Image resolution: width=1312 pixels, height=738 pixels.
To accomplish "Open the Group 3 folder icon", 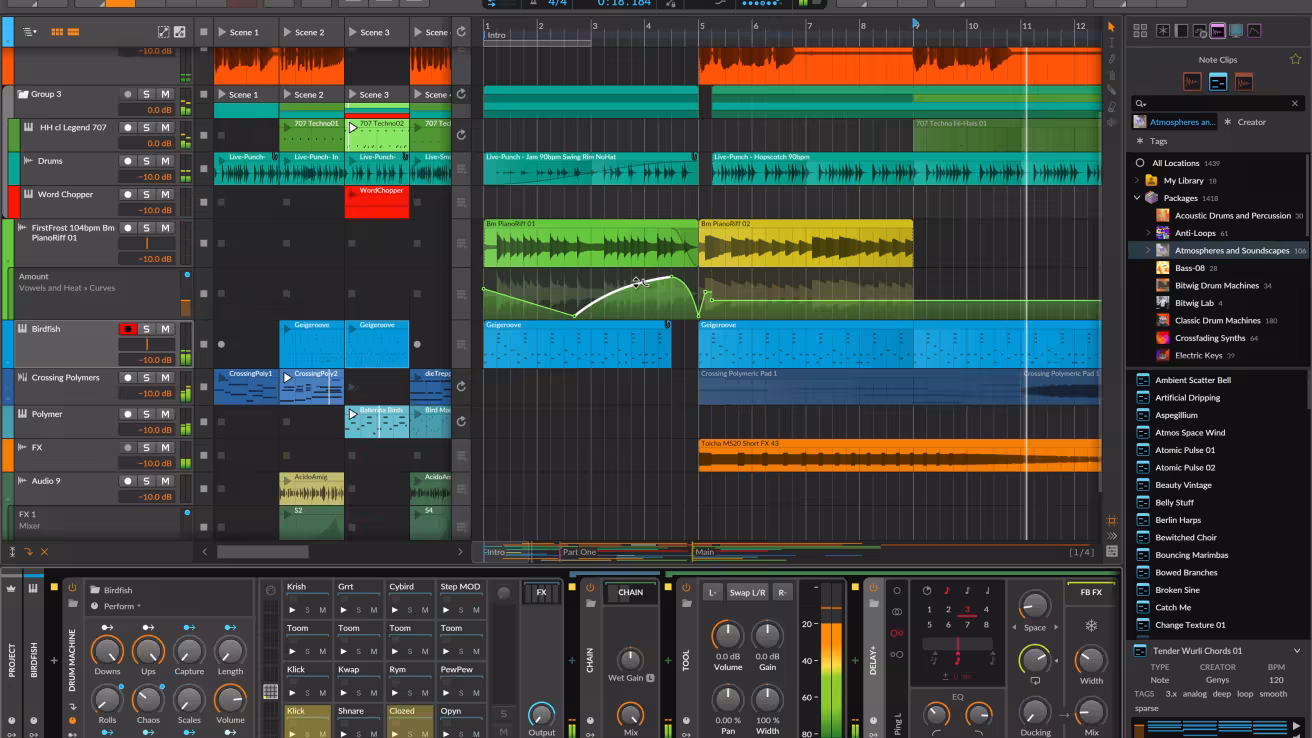I will [x=22, y=94].
